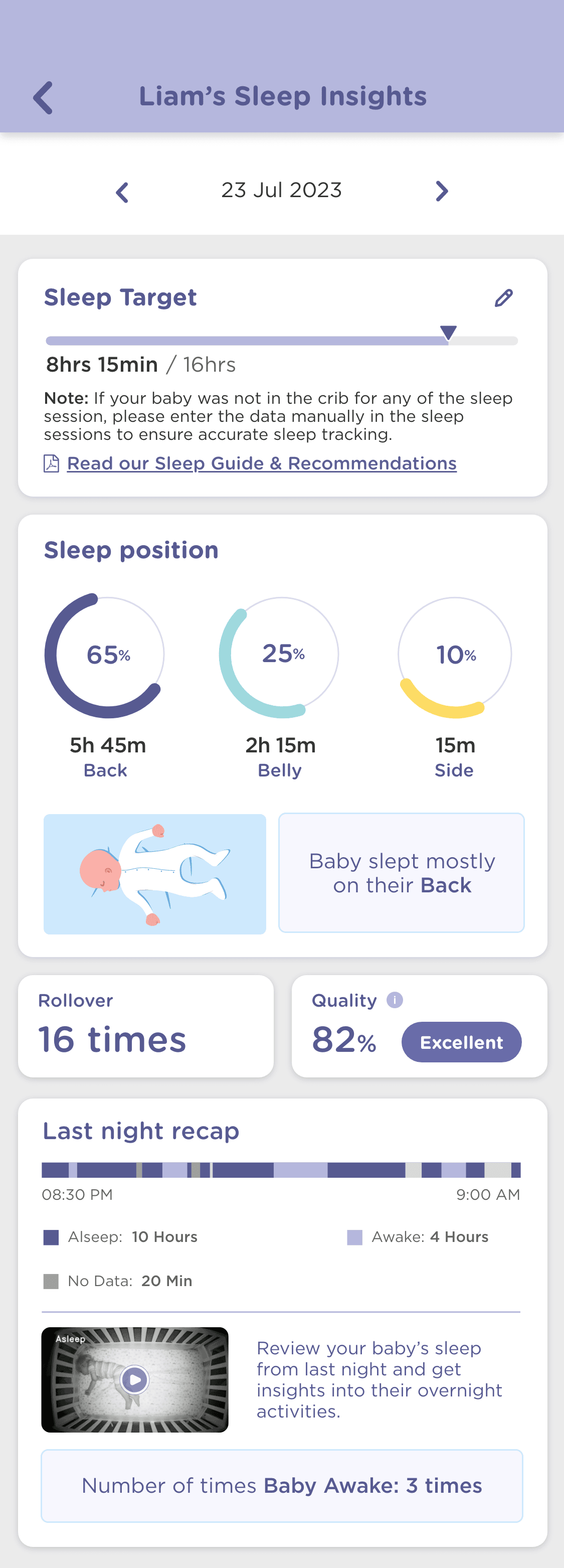This screenshot has width=564, height=1568.
Task: Go to the previous date
Action: (122, 192)
